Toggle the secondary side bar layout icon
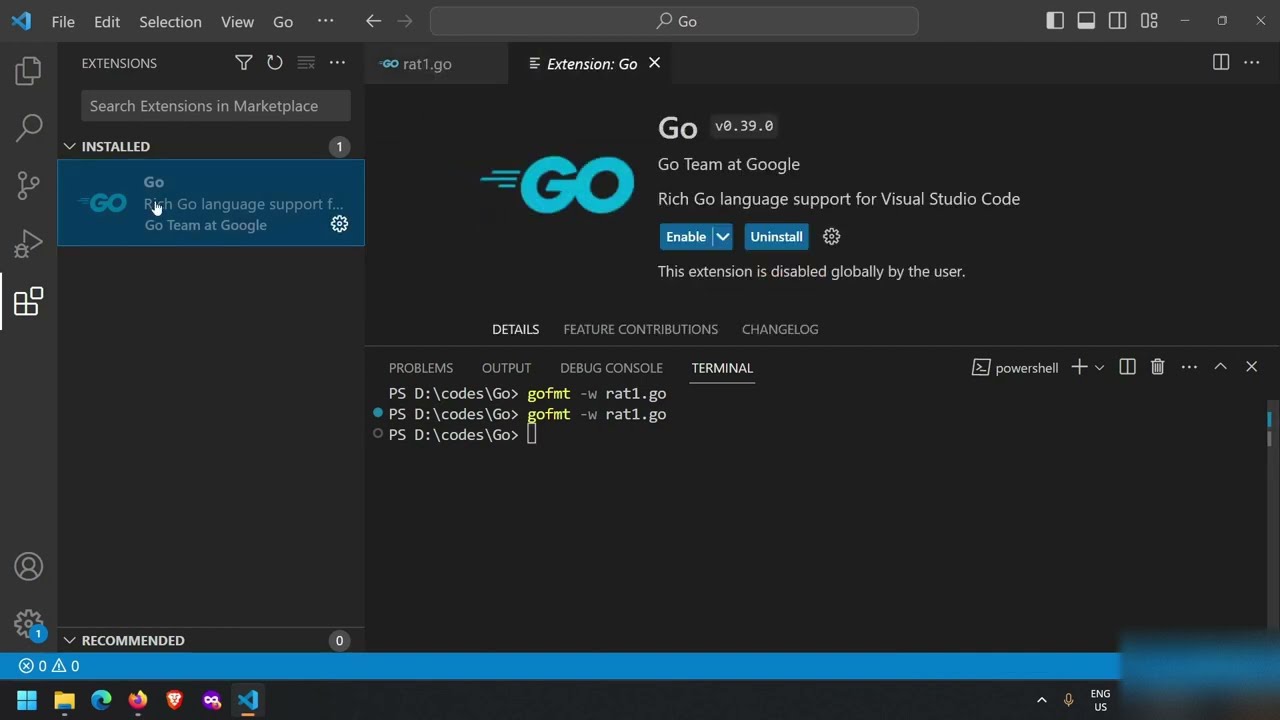This screenshot has height=720, width=1280. 1118,21
